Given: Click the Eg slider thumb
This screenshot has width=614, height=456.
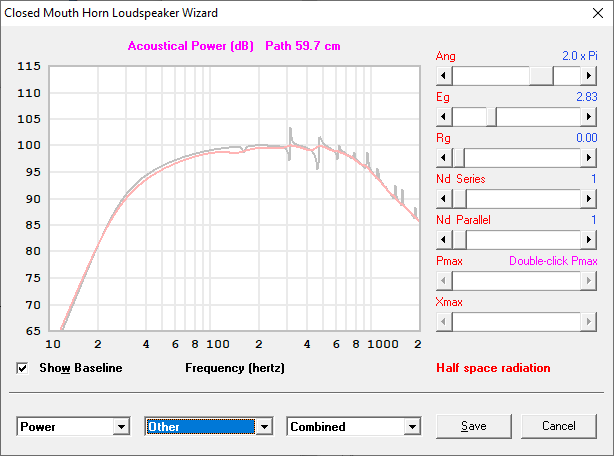Looking at the screenshot, I should (x=491, y=117).
